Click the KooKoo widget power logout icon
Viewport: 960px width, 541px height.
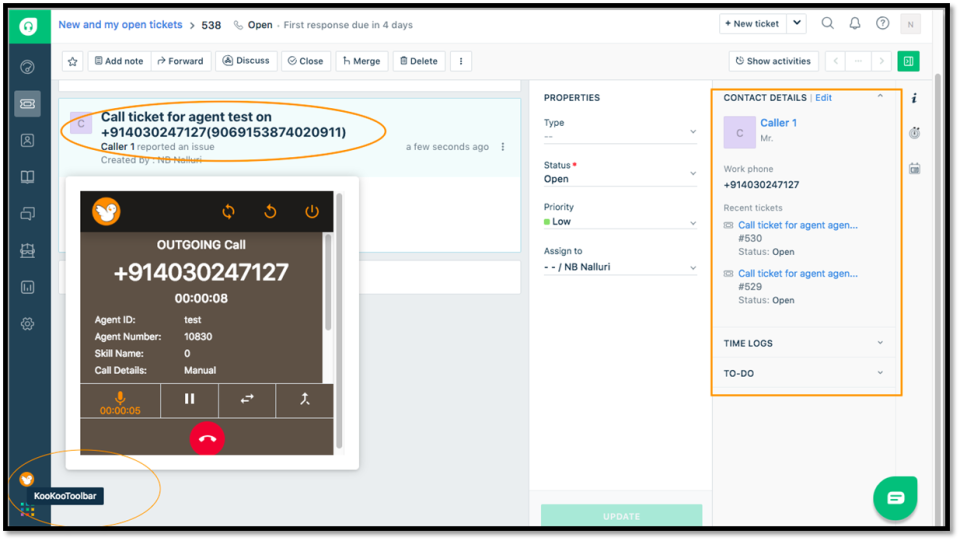[x=312, y=212]
